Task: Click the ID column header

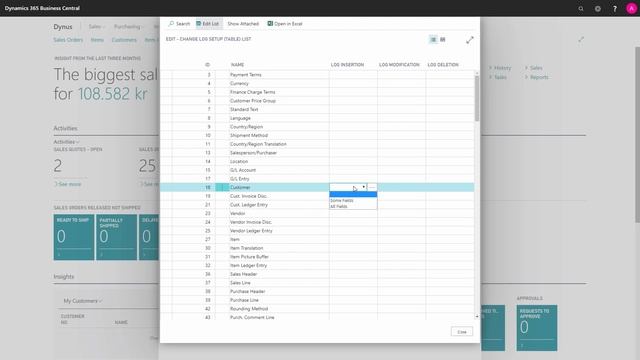Action: tap(207, 65)
